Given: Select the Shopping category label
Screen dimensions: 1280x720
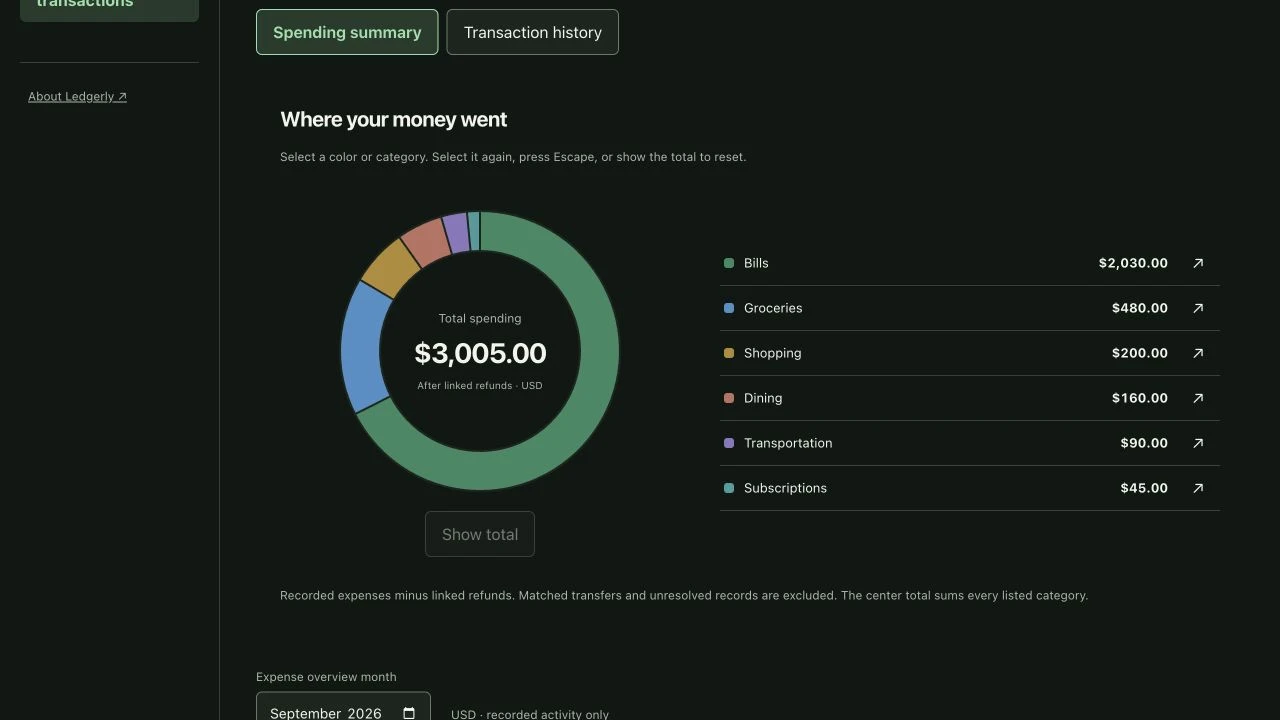Looking at the screenshot, I should tap(772, 353).
